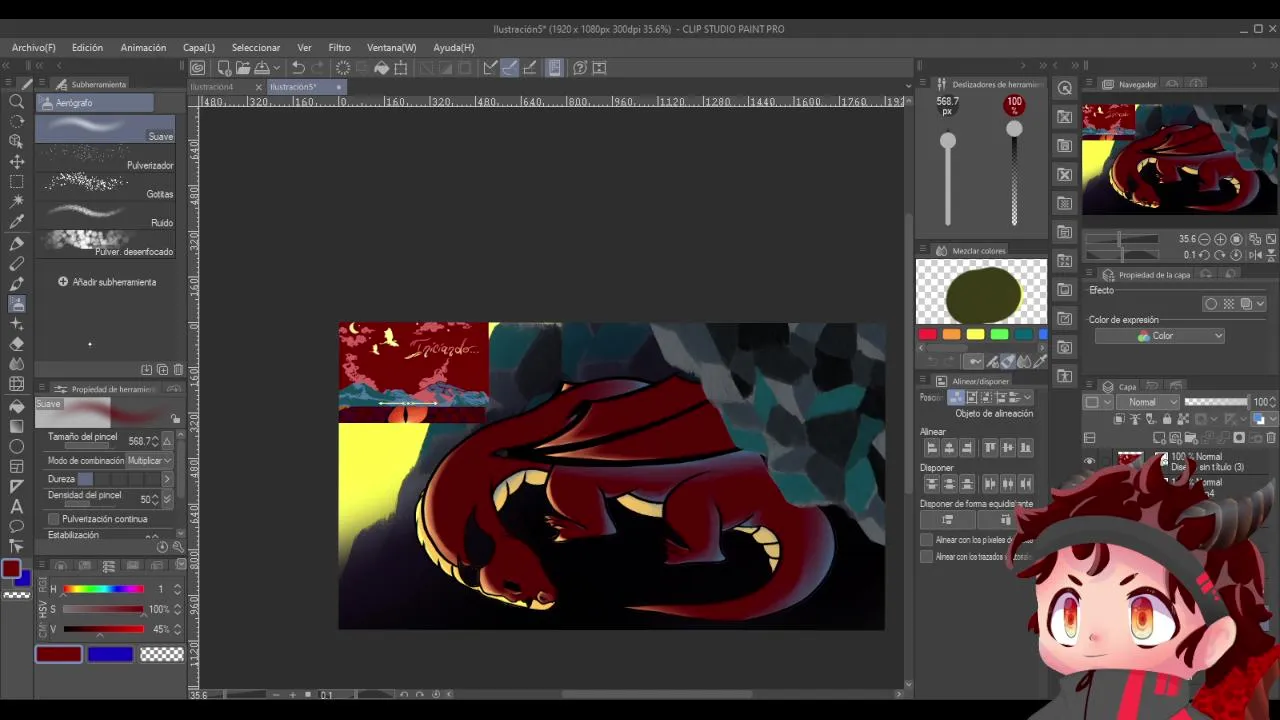Viewport: 1280px width, 720px height.
Task: Open brush size effect settings button
Action: point(167,441)
